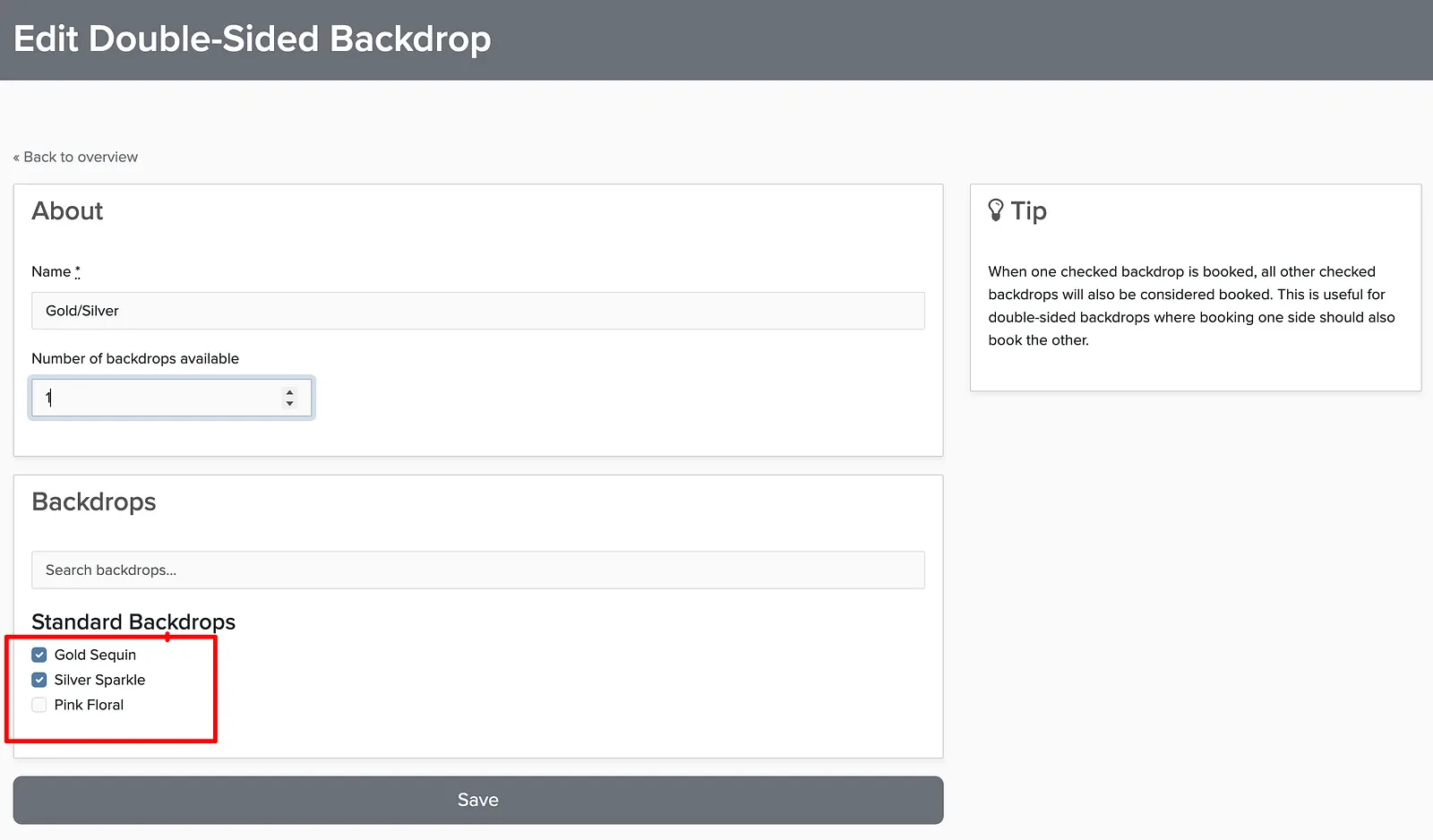
Task: Click the Tip description paragraph
Action: [x=1191, y=305]
